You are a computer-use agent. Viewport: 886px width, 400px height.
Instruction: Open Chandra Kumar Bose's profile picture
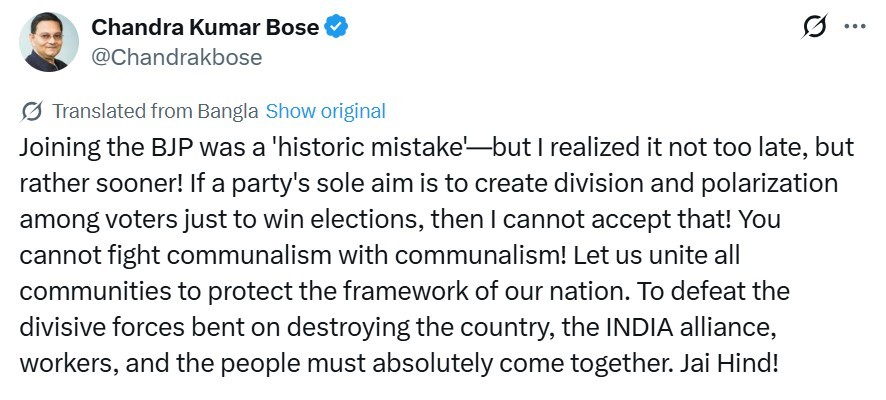coord(49,43)
